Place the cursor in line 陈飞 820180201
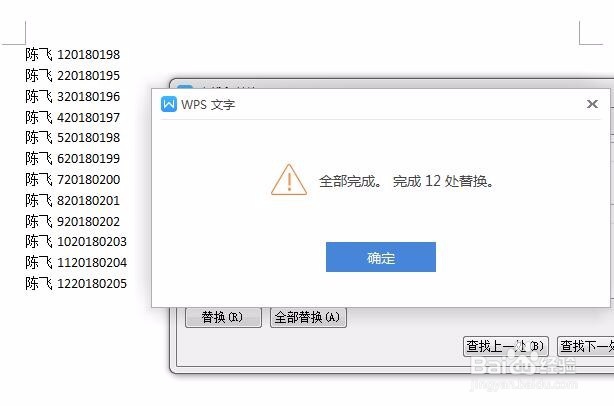The width and height of the screenshot is (614, 406). coord(72,200)
